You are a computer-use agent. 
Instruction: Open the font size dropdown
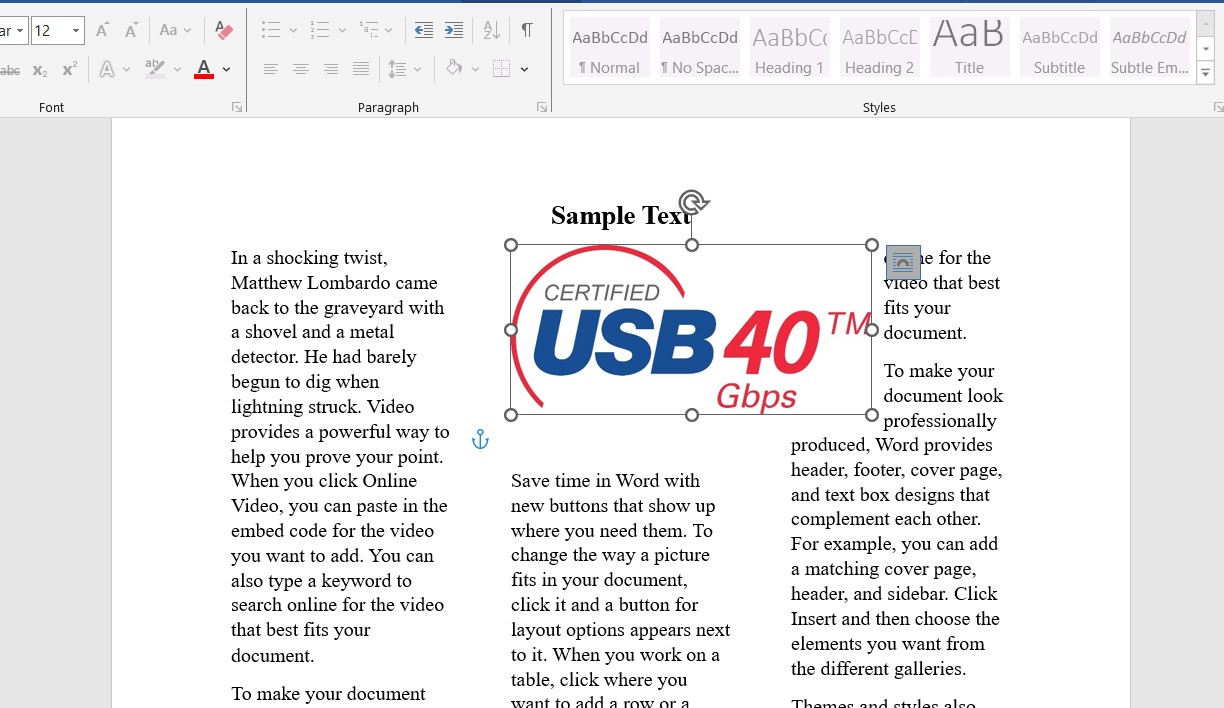(x=76, y=31)
